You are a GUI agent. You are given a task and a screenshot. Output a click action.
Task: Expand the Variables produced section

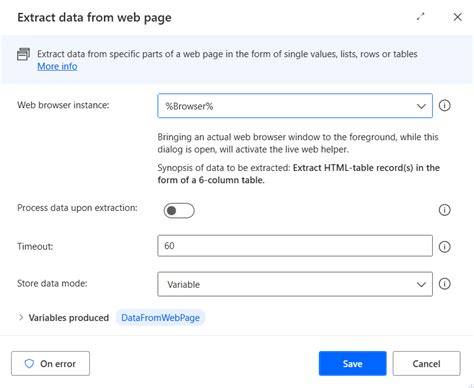point(21,317)
